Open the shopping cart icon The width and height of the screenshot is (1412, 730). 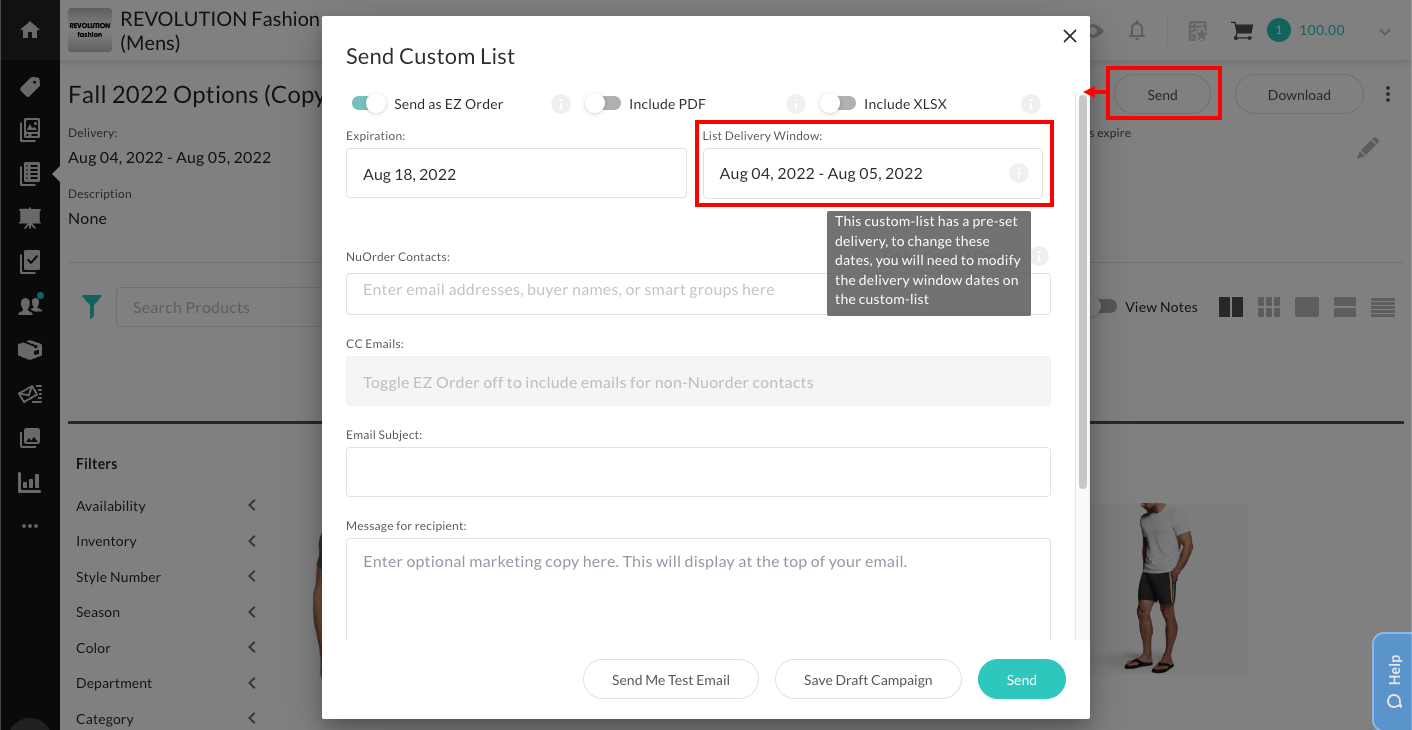(x=1242, y=31)
